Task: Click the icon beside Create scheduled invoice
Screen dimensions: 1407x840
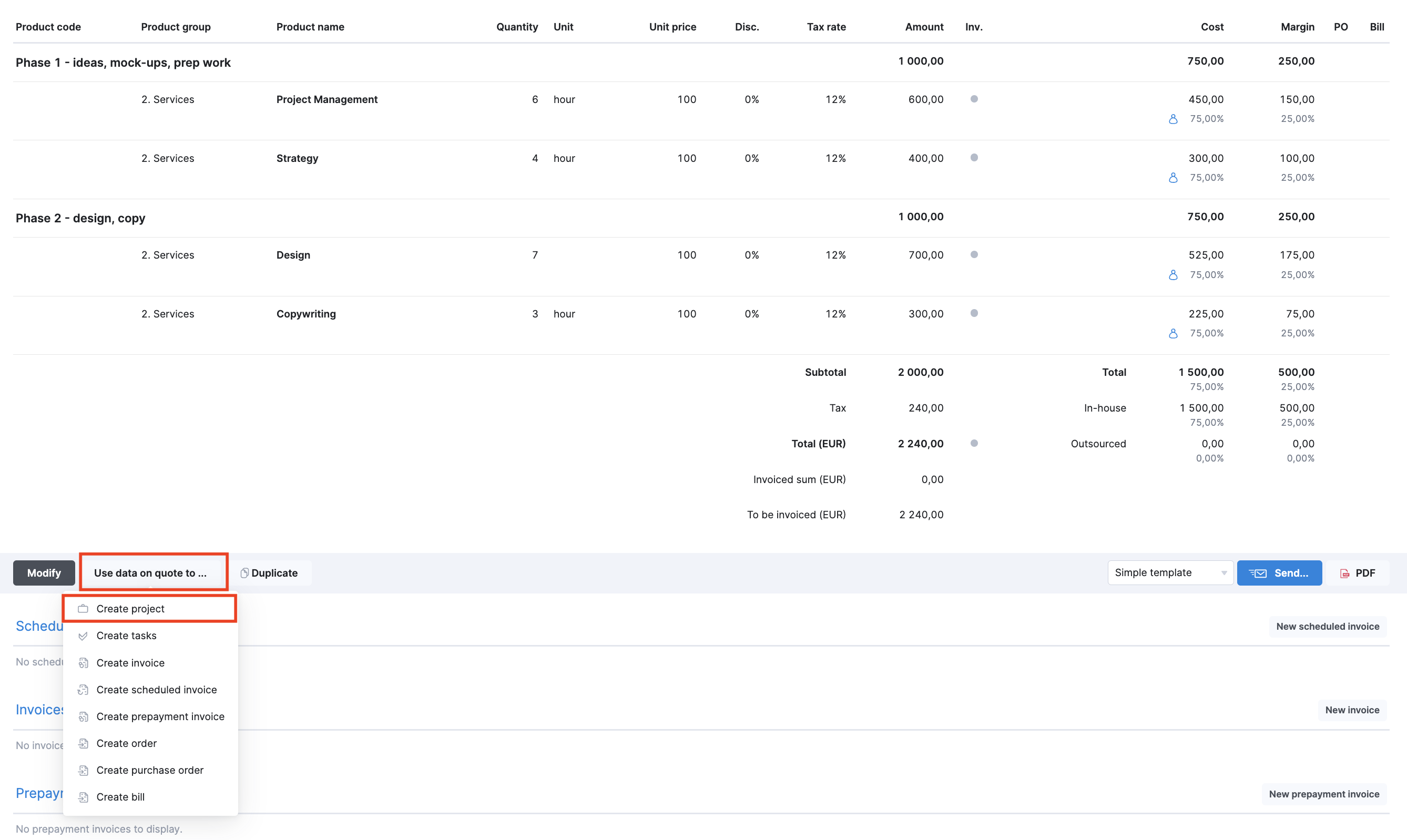Action: (83, 690)
